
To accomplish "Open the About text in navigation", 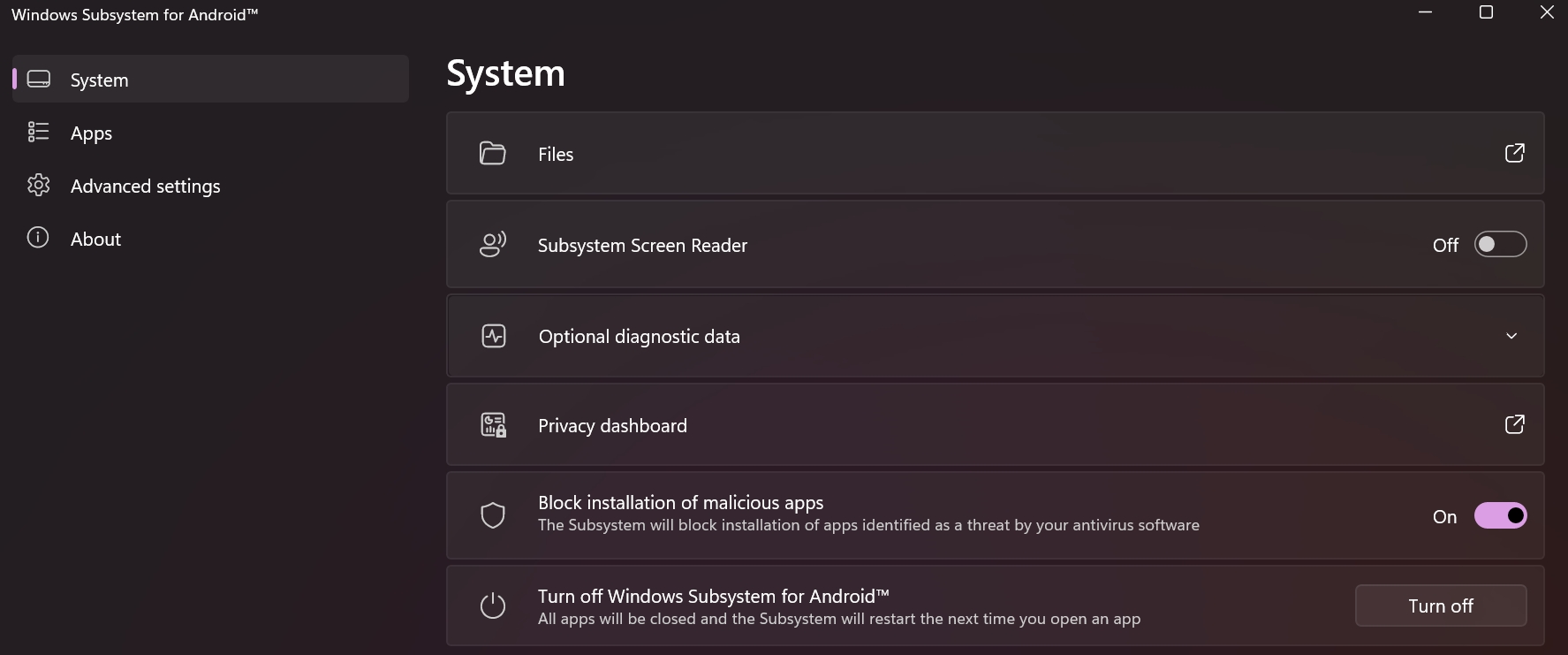I will [x=96, y=239].
